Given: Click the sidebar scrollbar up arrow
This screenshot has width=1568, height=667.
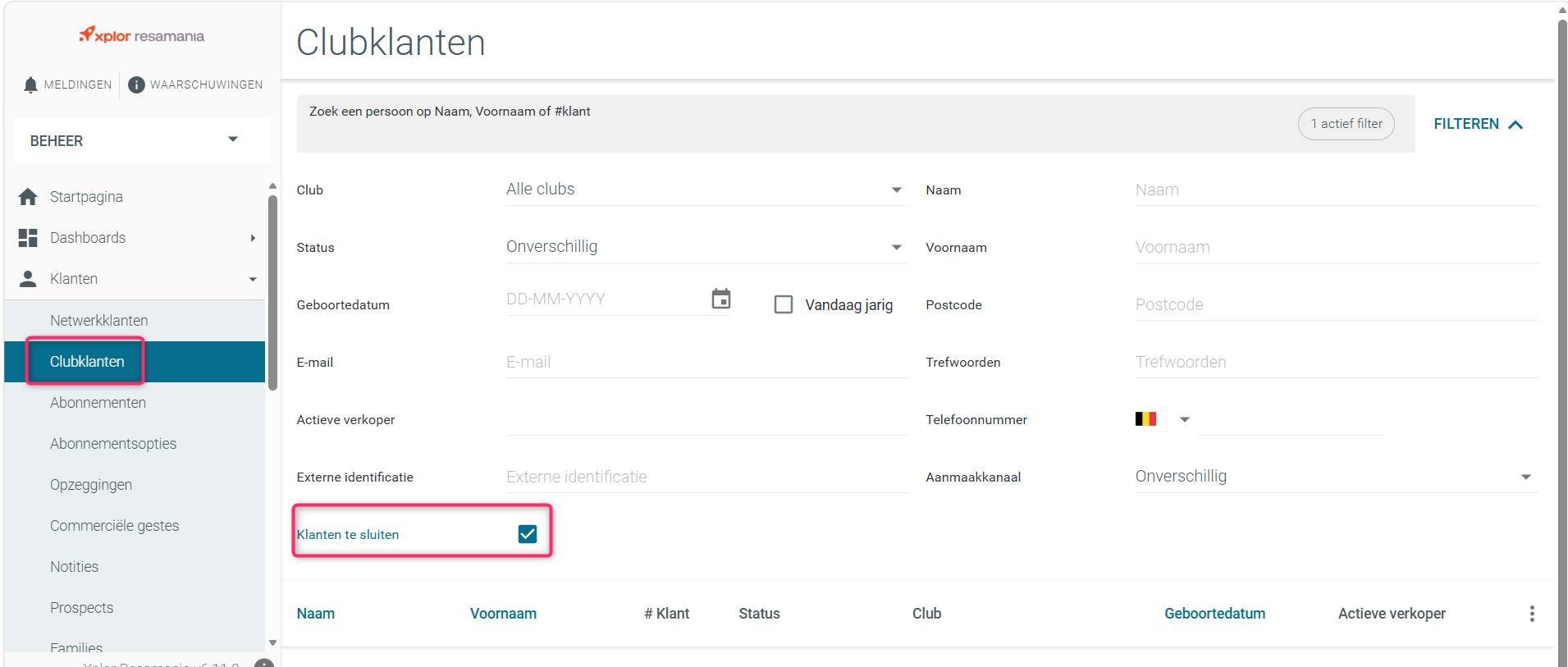Looking at the screenshot, I should (272, 186).
